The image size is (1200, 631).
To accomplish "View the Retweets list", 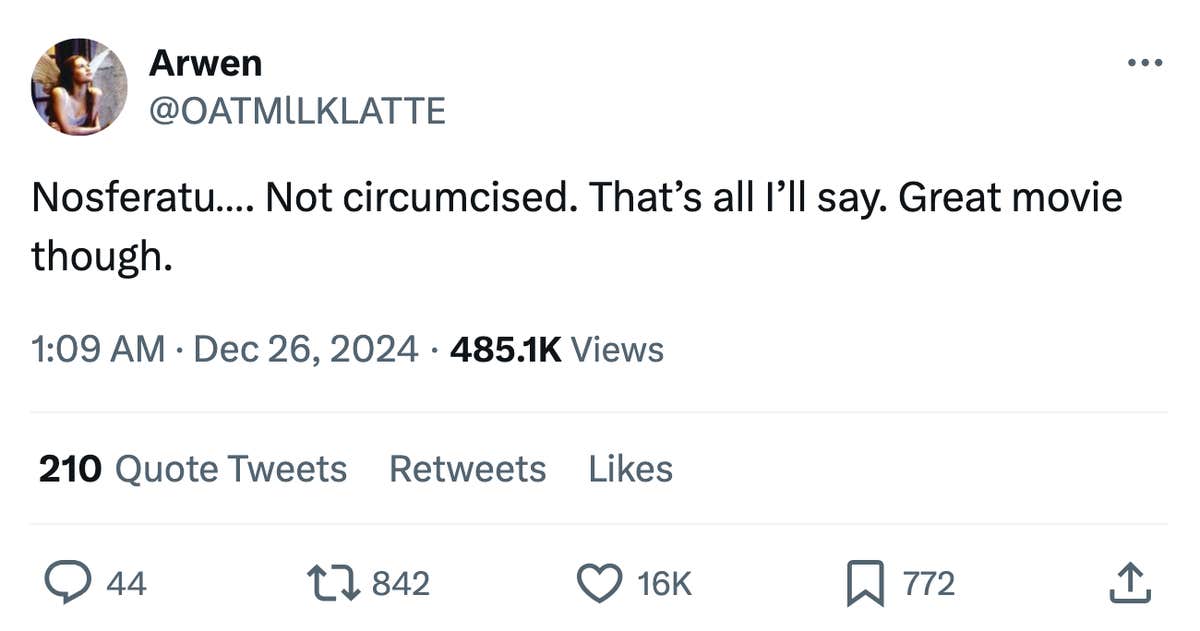I will (467, 469).
